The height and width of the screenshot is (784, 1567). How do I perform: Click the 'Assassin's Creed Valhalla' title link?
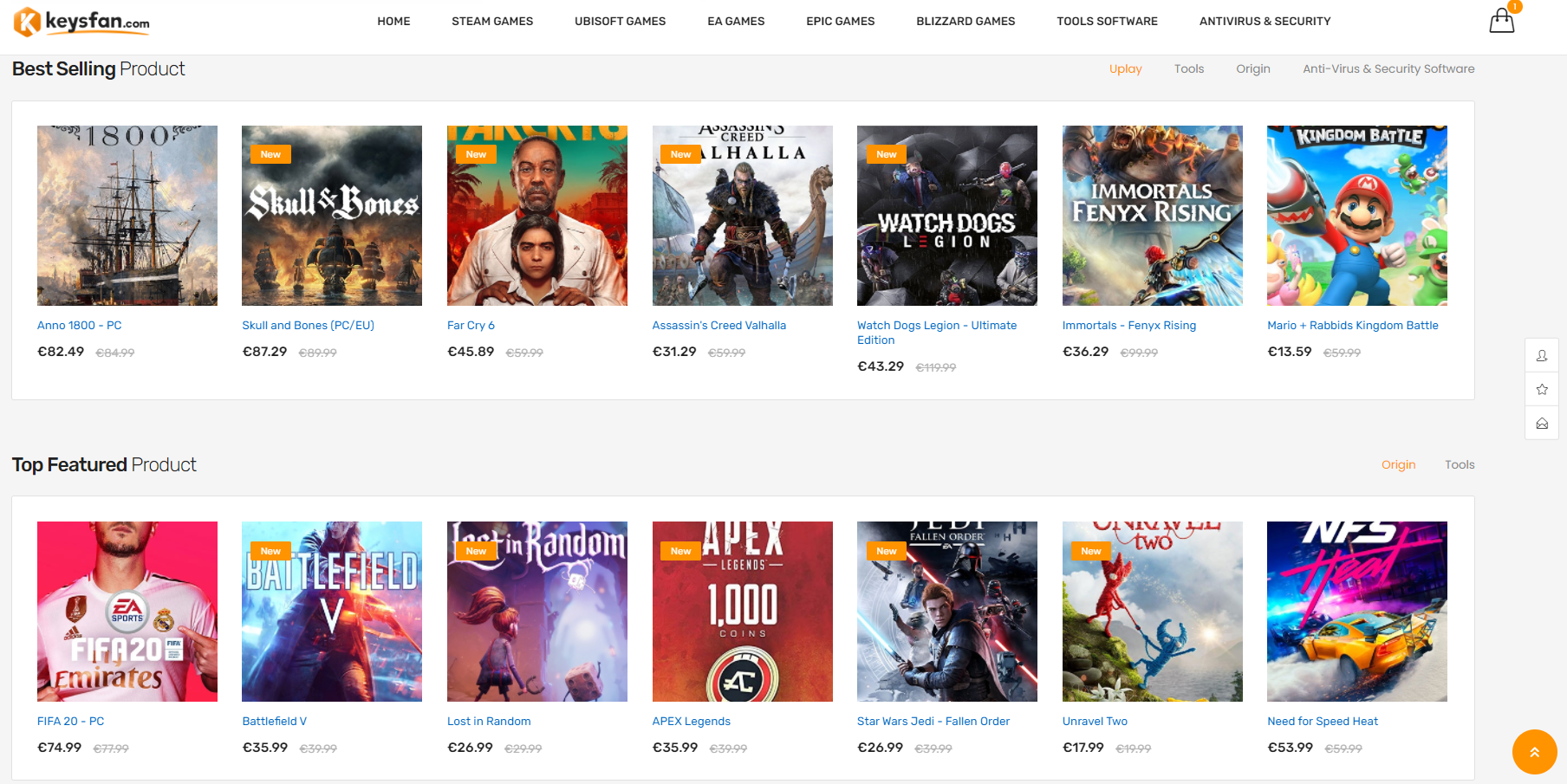719,326
